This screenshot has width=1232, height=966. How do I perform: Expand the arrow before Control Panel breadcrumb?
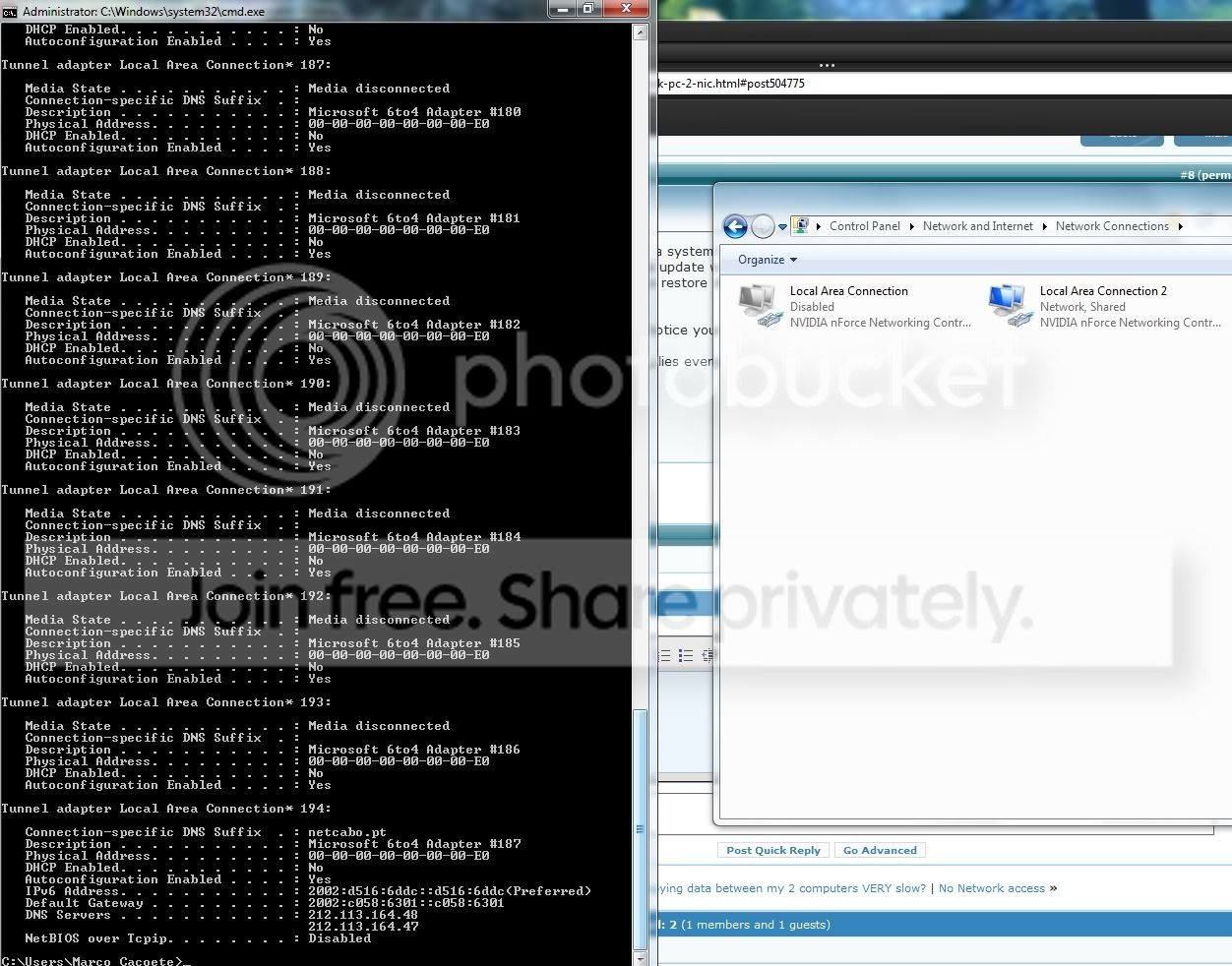[x=819, y=226]
